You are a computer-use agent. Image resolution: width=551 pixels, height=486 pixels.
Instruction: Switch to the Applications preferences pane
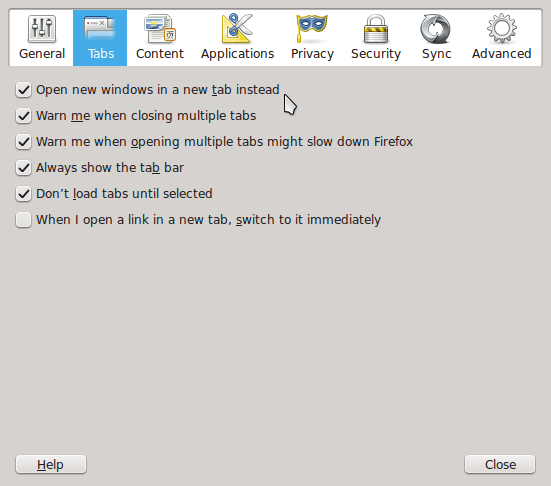[x=238, y=38]
